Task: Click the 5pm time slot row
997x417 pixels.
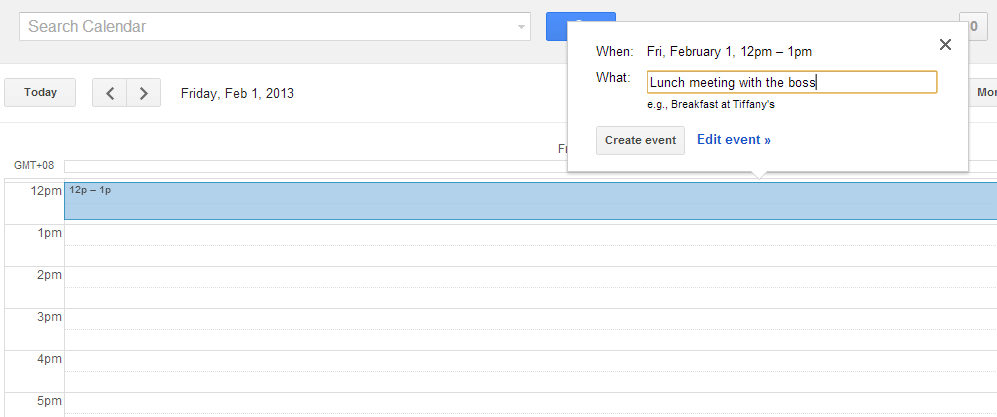Action: click(530, 405)
